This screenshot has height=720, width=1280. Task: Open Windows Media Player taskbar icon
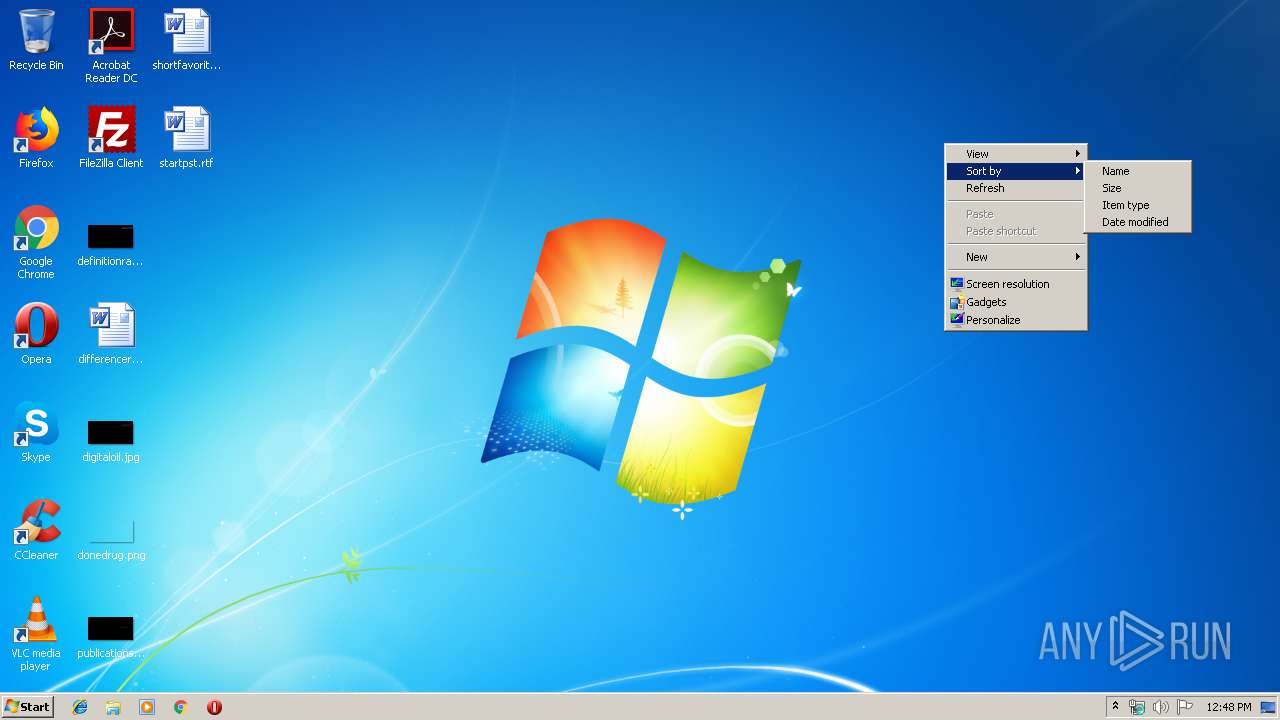tap(147, 707)
